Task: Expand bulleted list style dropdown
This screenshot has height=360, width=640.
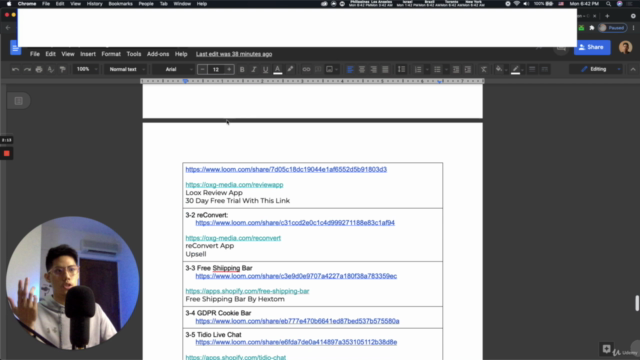Action: pos(446,69)
